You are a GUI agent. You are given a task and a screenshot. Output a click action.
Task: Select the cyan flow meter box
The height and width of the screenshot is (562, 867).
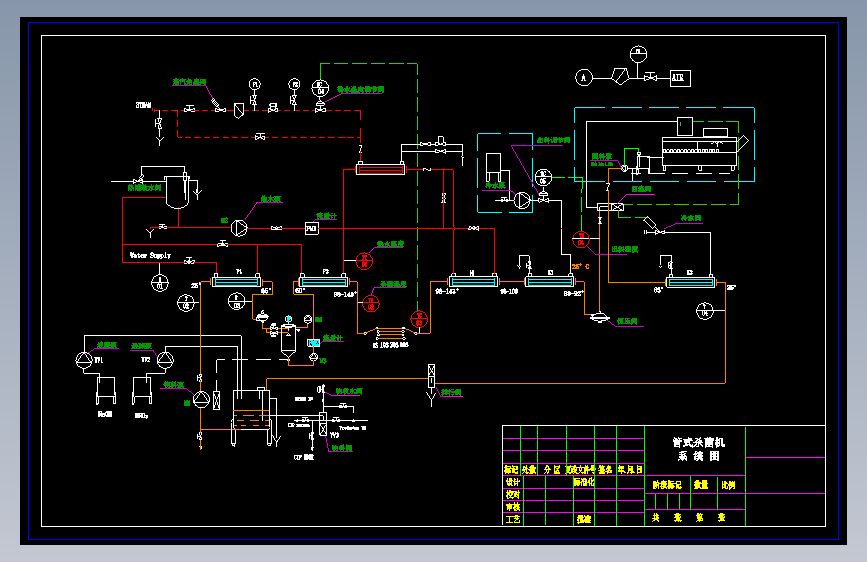click(314, 343)
